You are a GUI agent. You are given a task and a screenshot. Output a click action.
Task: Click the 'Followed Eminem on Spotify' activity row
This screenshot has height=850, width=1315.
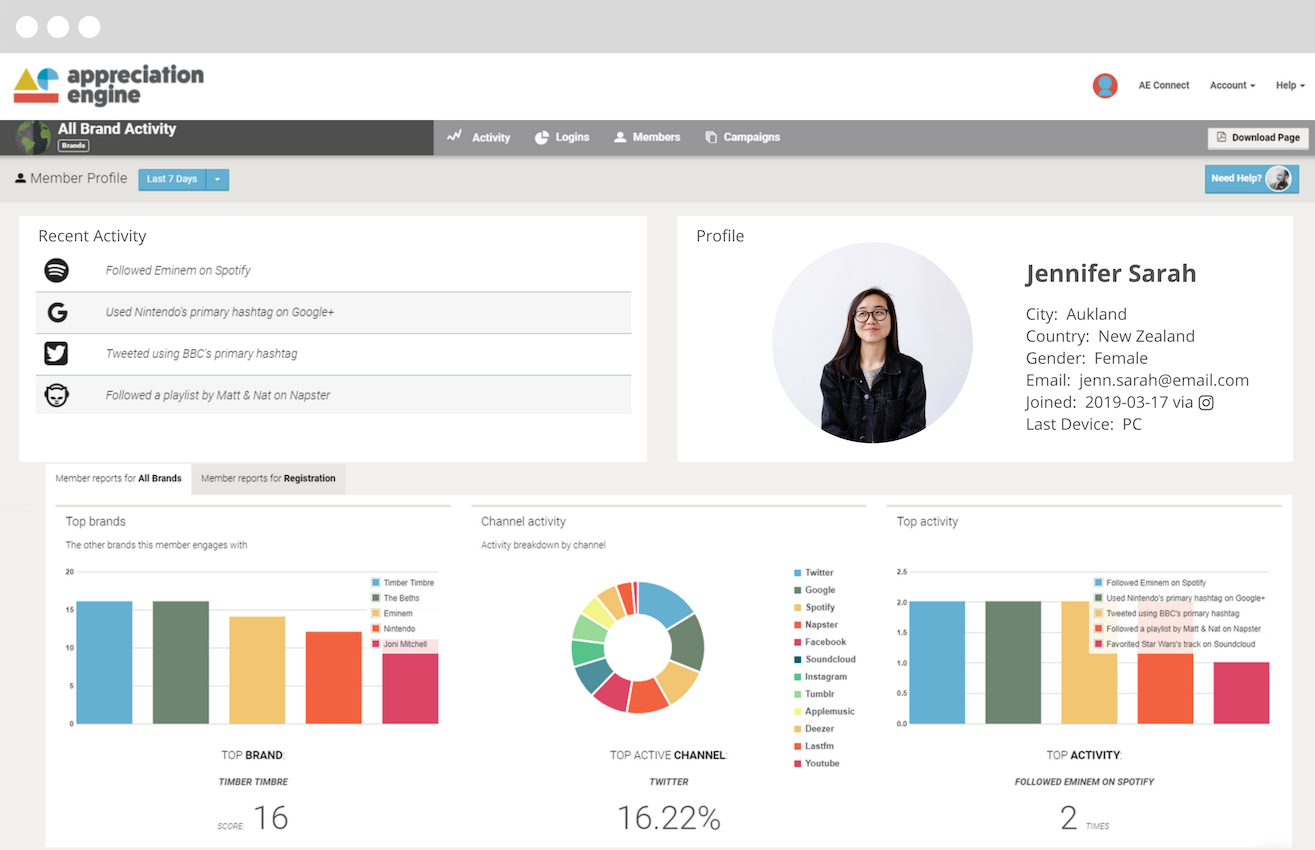click(333, 270)
